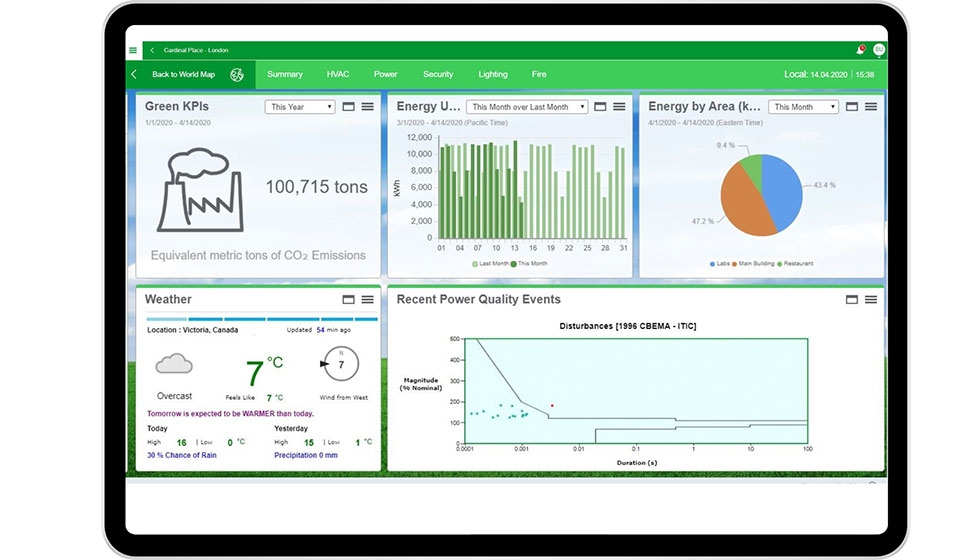
Task: Toggle the Restaurant legend entry
Action: coord(797,264)
